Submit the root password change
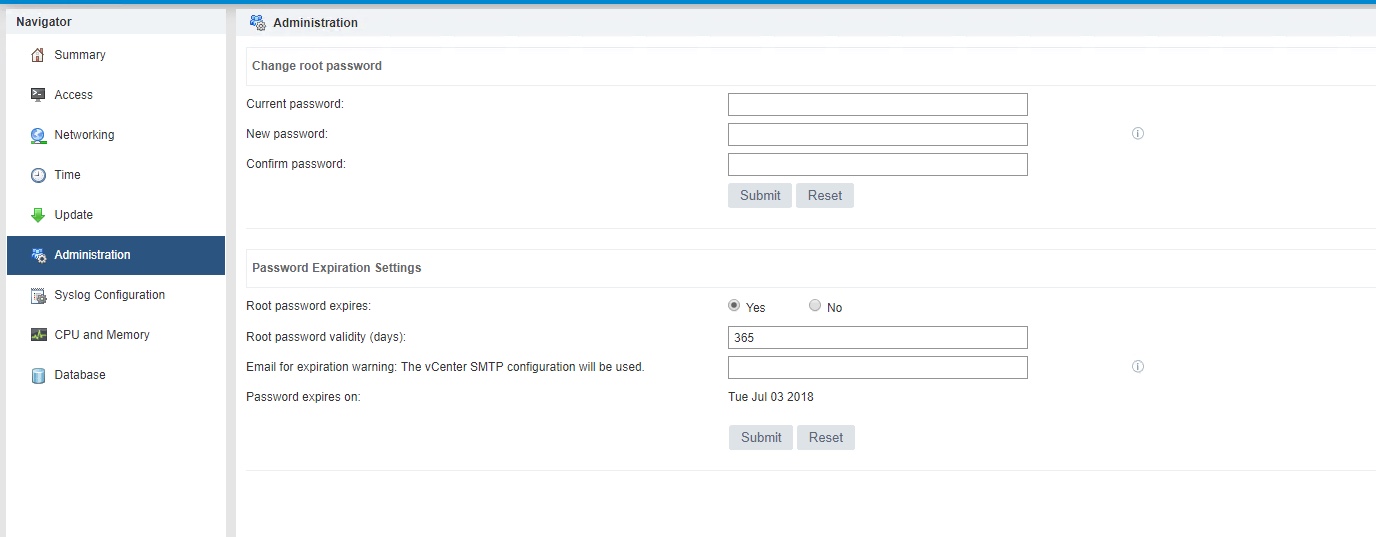 tap(760, 196)
